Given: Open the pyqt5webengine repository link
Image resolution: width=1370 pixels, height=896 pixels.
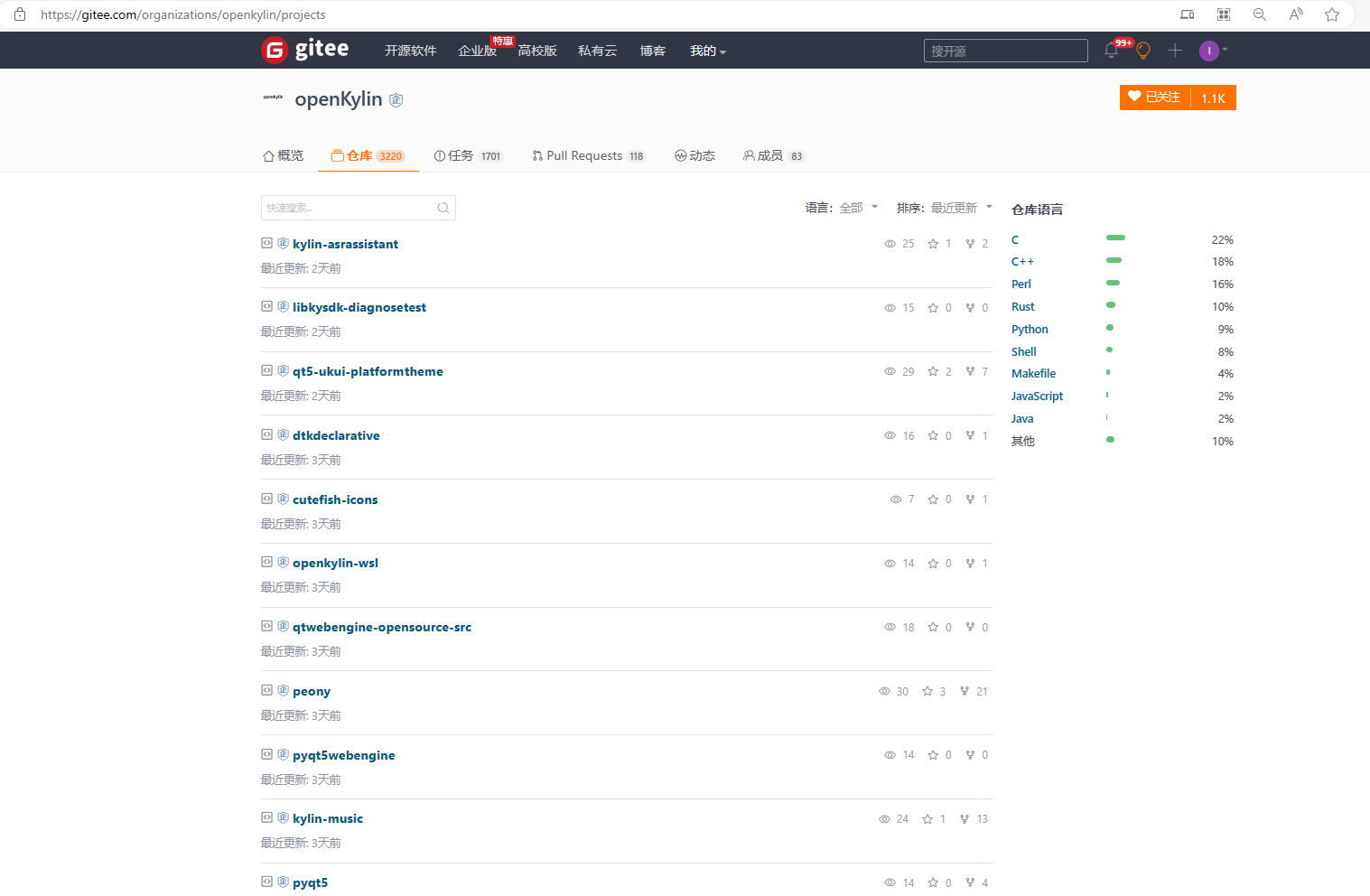Looking at the screenshot, I should (344, 755).
